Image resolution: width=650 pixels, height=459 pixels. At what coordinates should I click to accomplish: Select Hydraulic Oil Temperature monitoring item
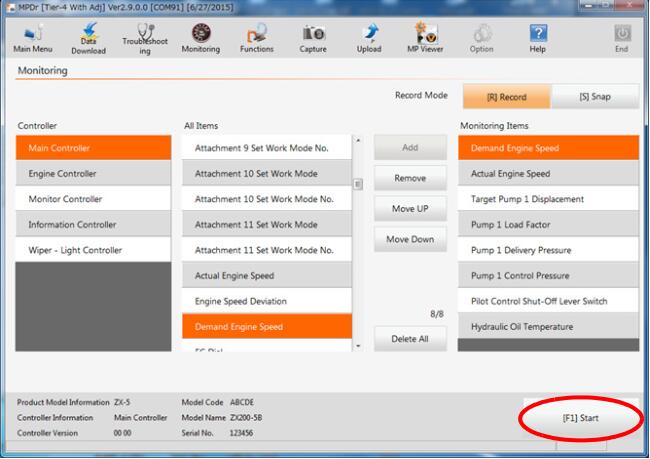point(547,327)
